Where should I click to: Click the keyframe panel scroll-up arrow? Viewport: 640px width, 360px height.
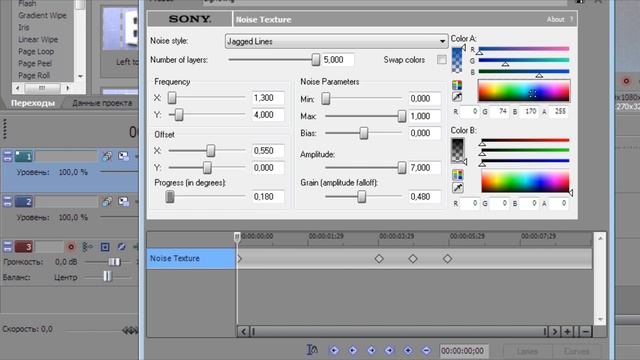(600, 238)
